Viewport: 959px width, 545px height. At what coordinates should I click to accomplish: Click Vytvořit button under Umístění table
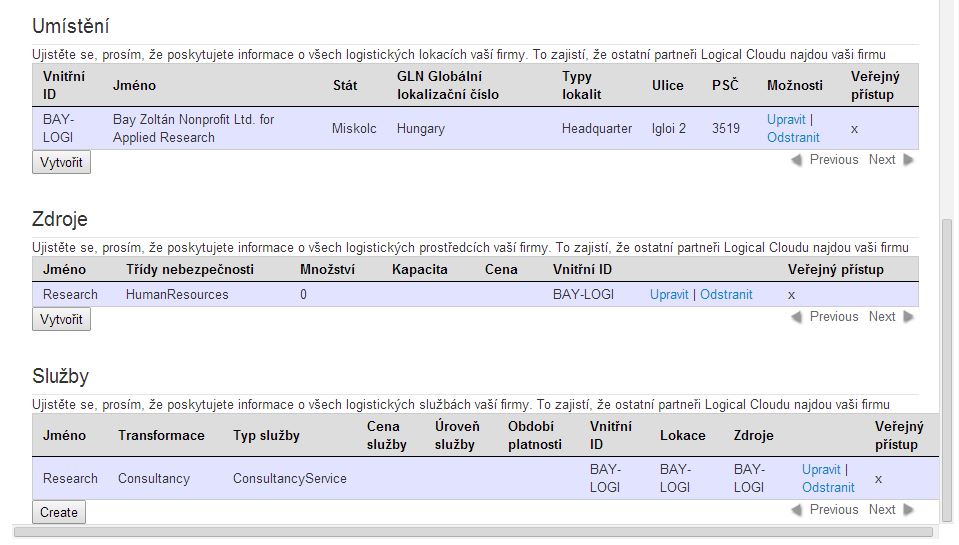[x=61, y=163]
